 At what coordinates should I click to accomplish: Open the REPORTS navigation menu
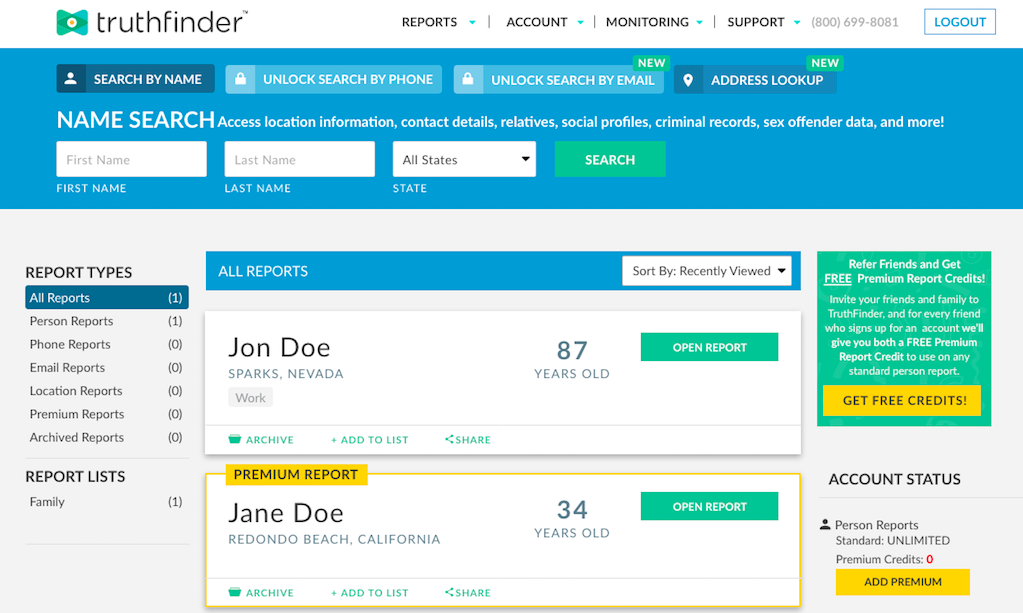pos(429,22)
